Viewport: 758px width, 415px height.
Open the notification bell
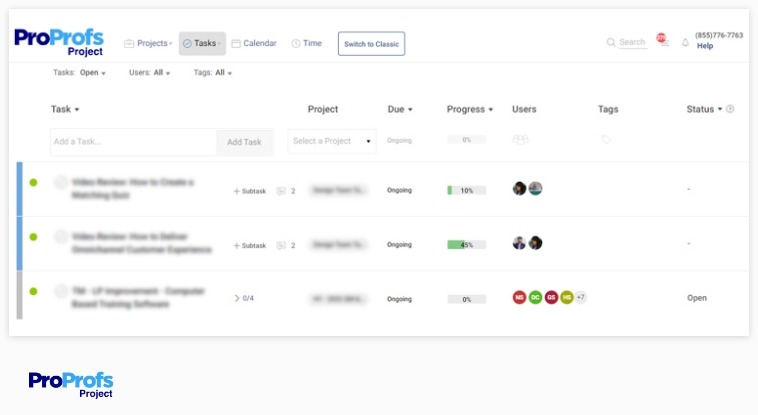685,43
